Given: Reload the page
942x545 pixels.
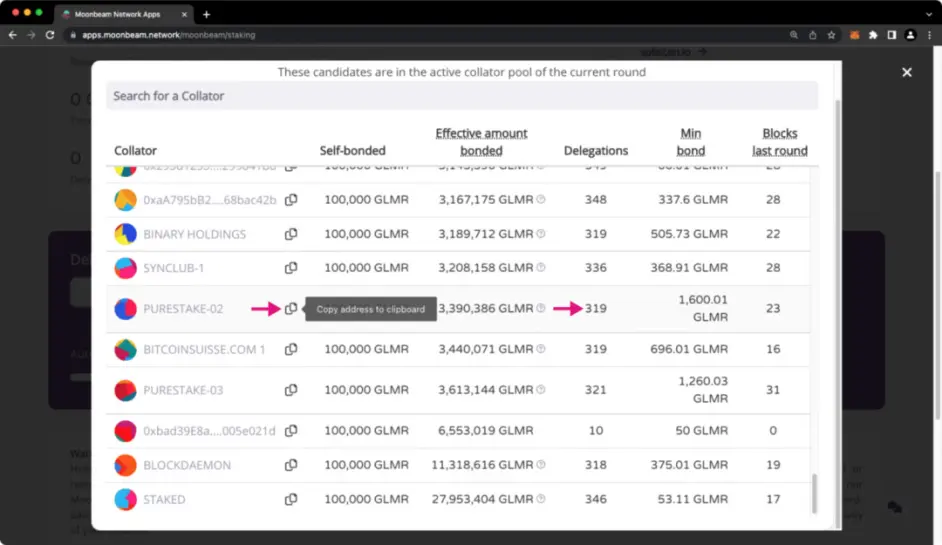Looking at the screenshot, I should (50, 35).
